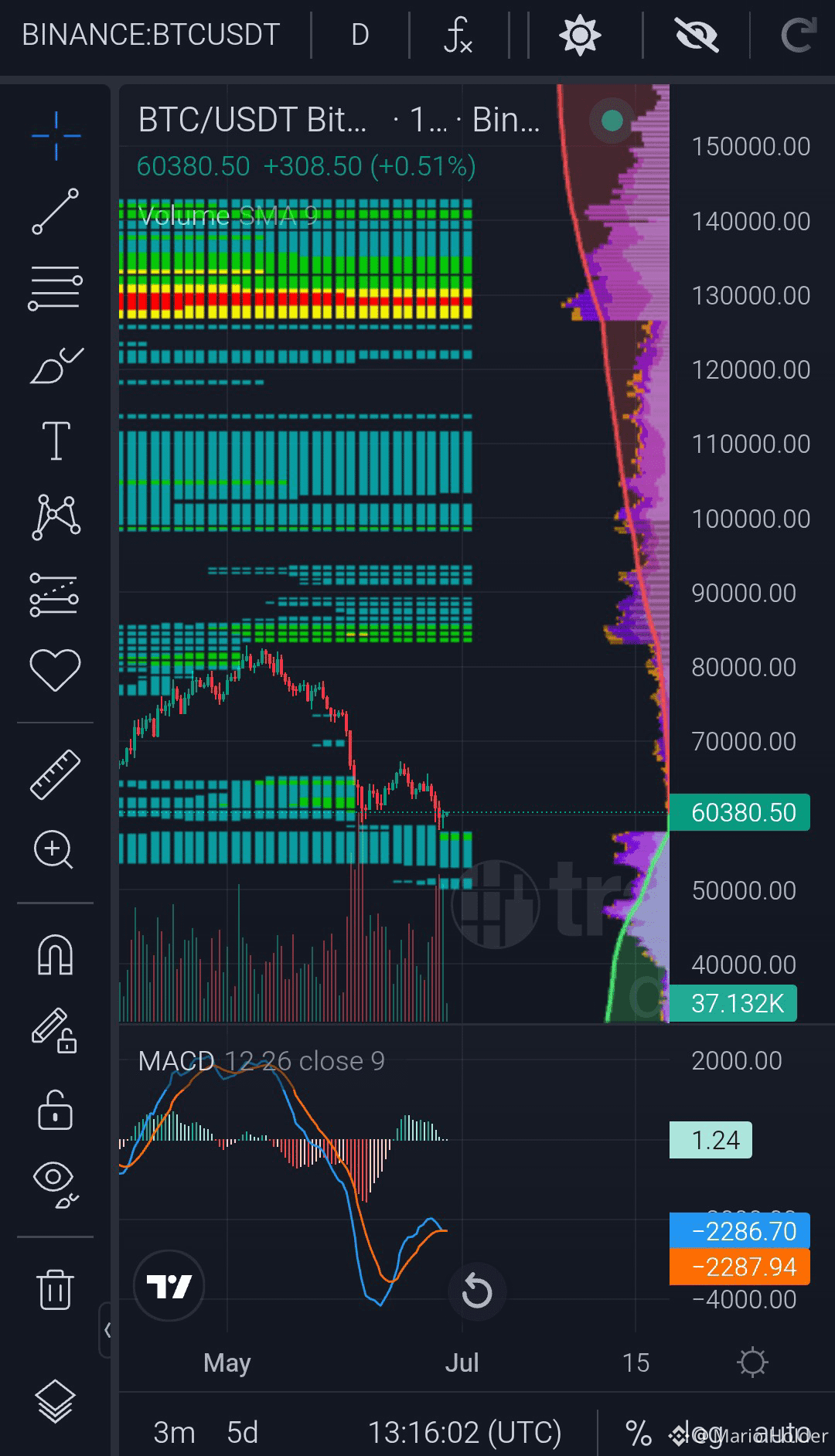
Task: Click the 37.132K volume label
Action: [733, 1003]
